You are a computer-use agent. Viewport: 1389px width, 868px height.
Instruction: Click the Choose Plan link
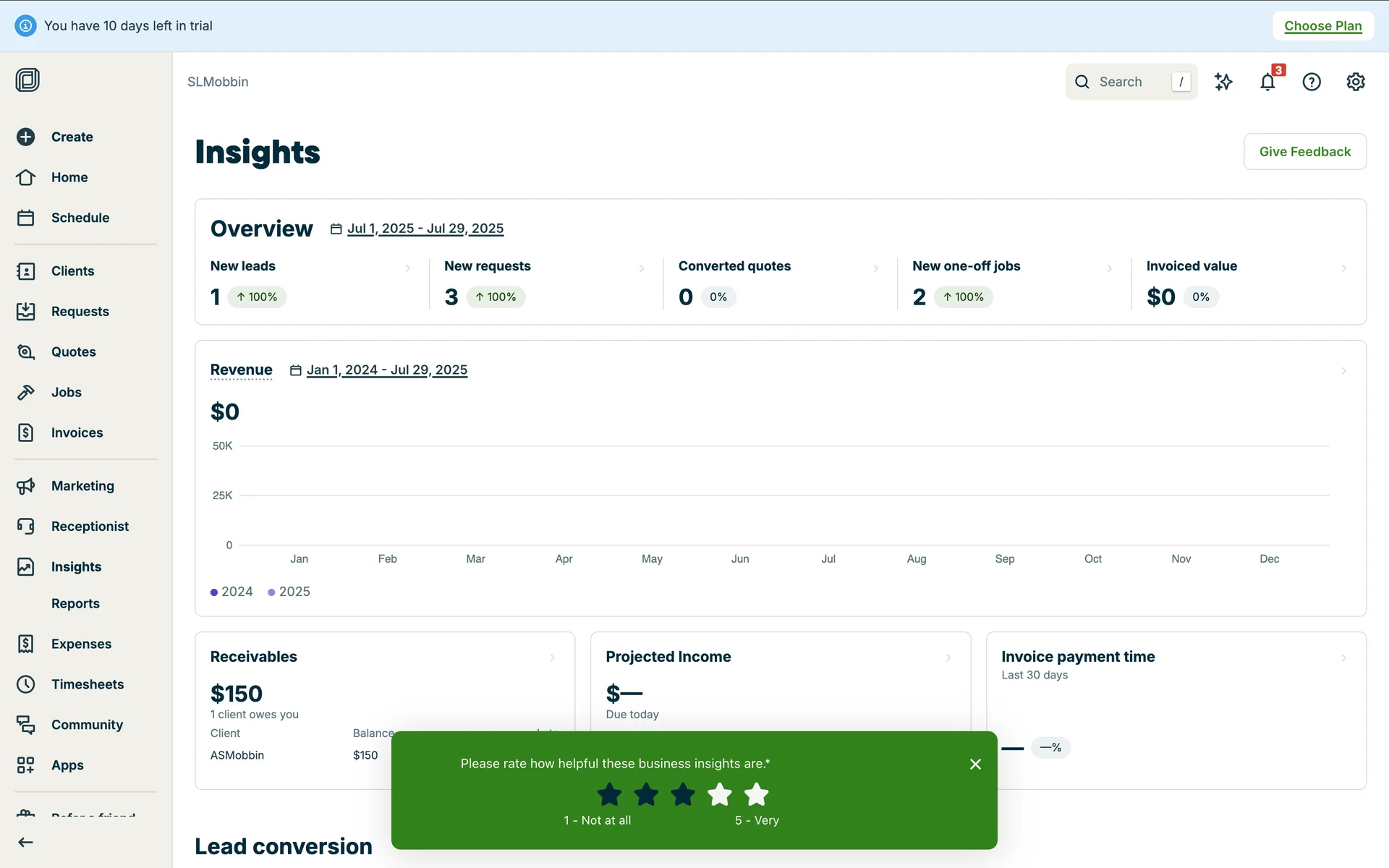(1322, 26)
